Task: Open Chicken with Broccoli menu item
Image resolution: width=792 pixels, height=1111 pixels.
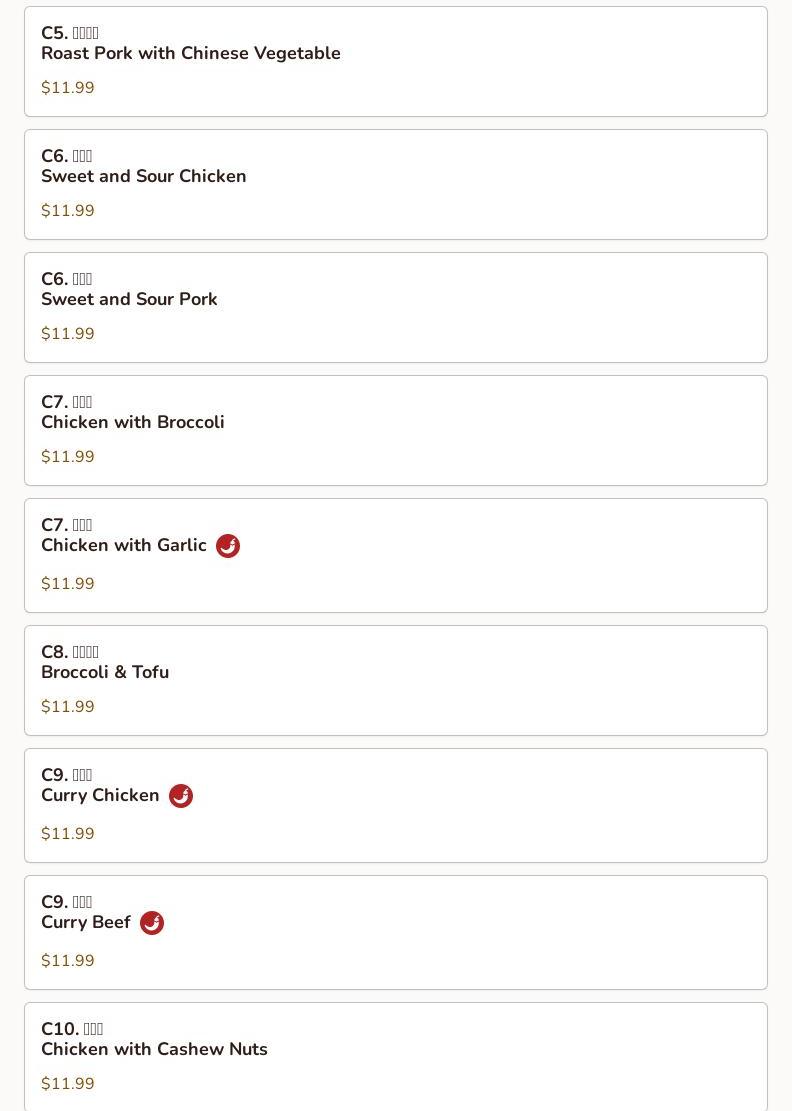Action: (x=396, y=430)
